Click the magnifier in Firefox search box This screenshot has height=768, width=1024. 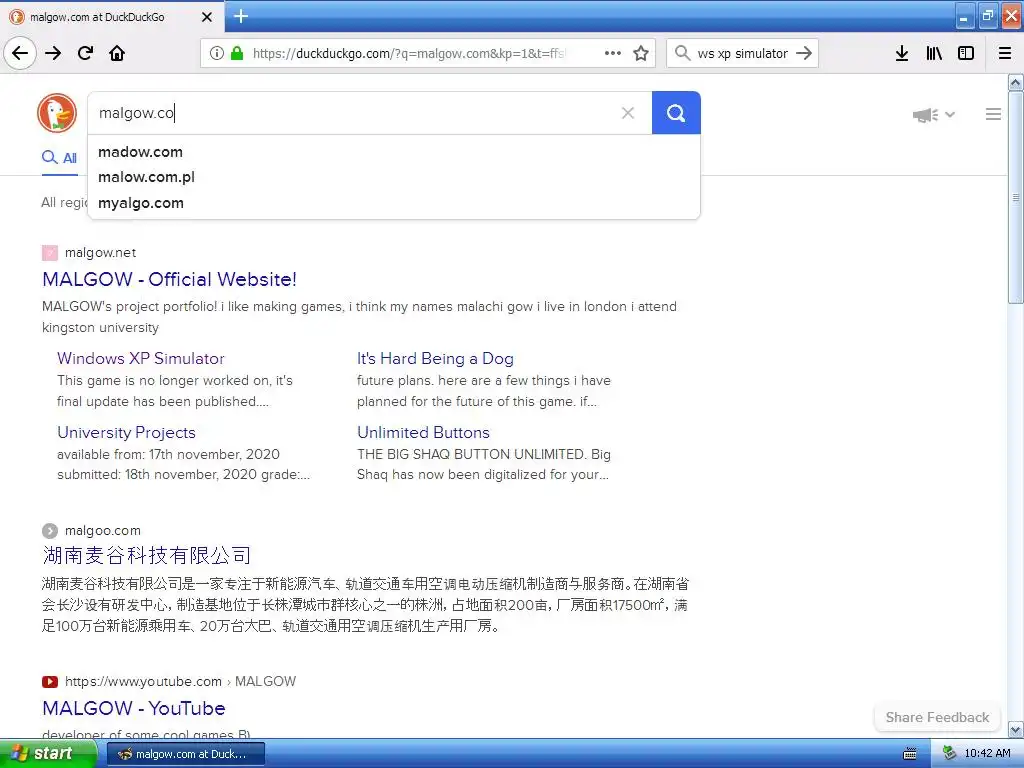[x=682, y=53]
